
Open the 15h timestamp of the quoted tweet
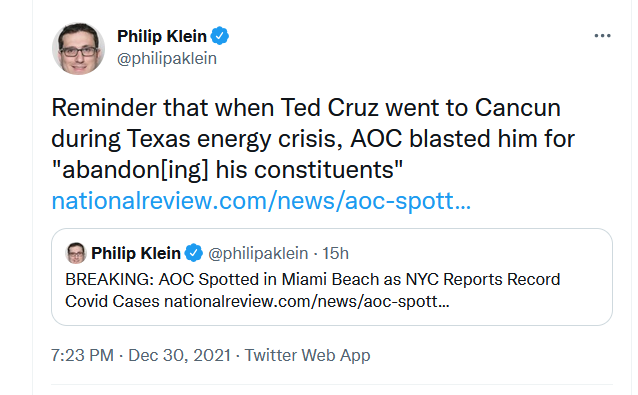pyautogui.click(x=336, y=253)
